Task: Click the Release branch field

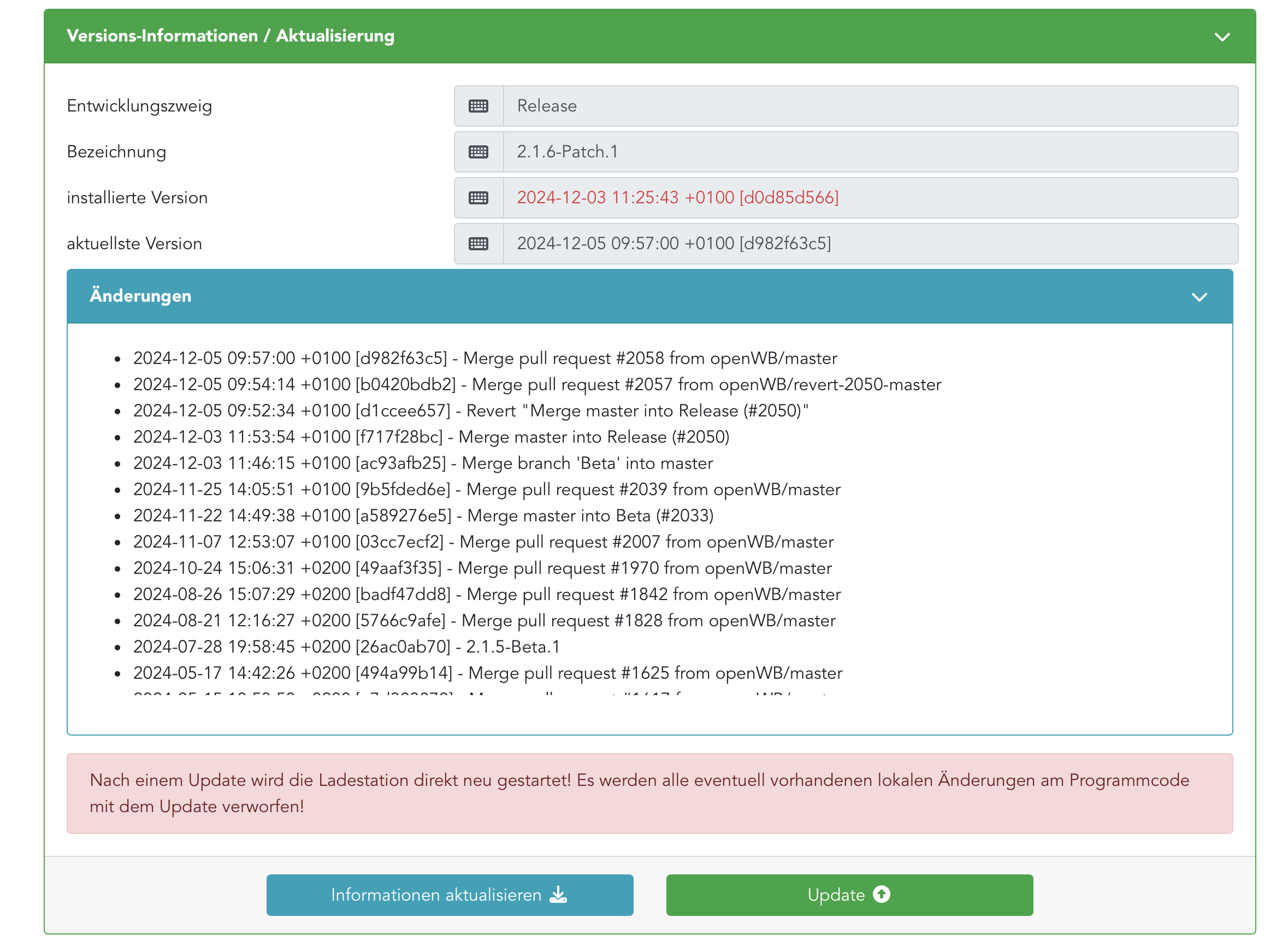Action: click(870, 106)
